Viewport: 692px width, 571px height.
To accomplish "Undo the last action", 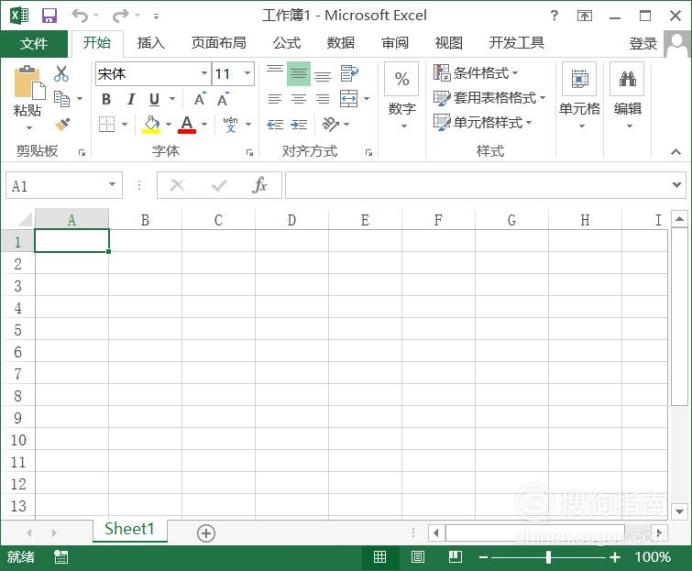I will [x=80, y=16].
